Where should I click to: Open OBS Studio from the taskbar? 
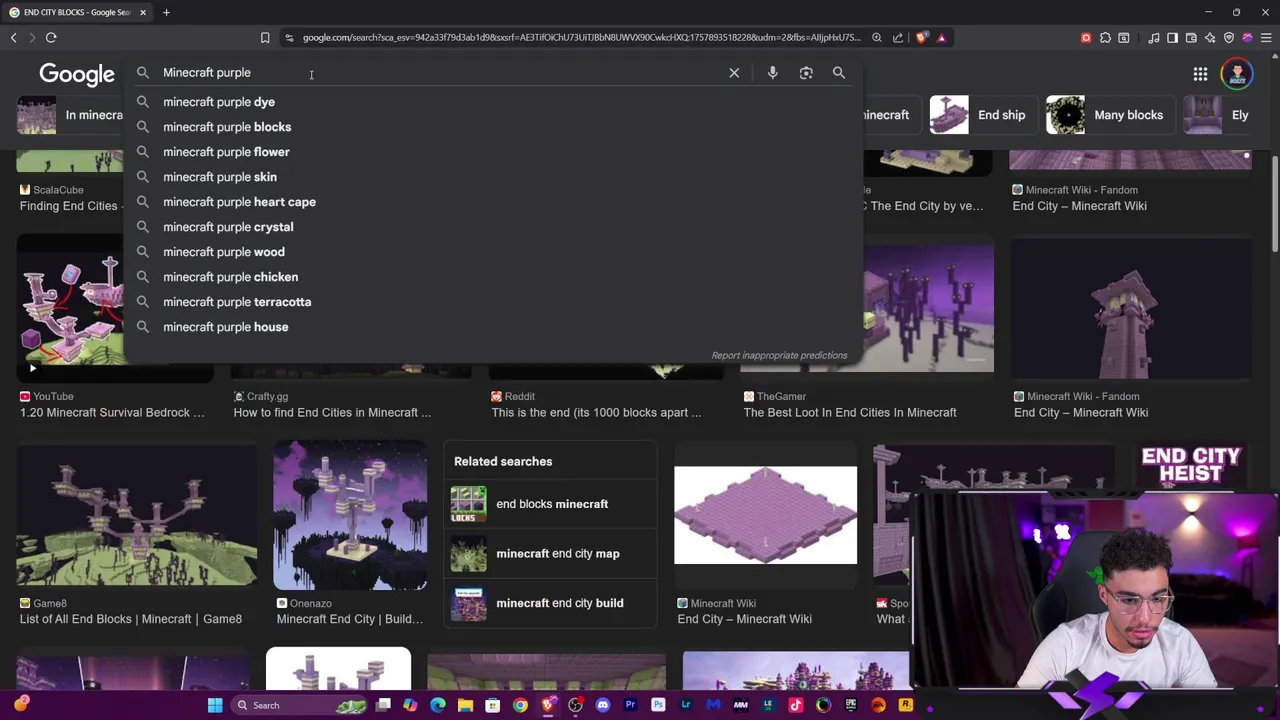(574, 705)
